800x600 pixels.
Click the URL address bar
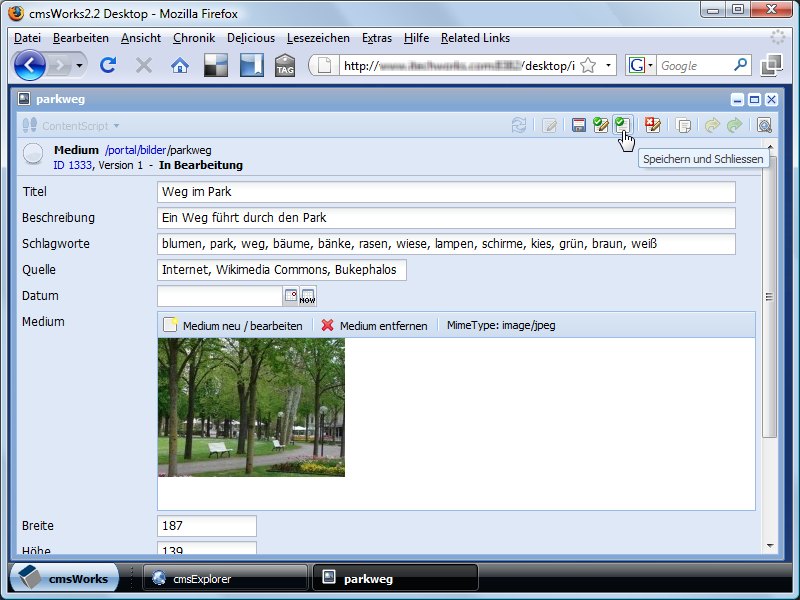tap(459, 66)
